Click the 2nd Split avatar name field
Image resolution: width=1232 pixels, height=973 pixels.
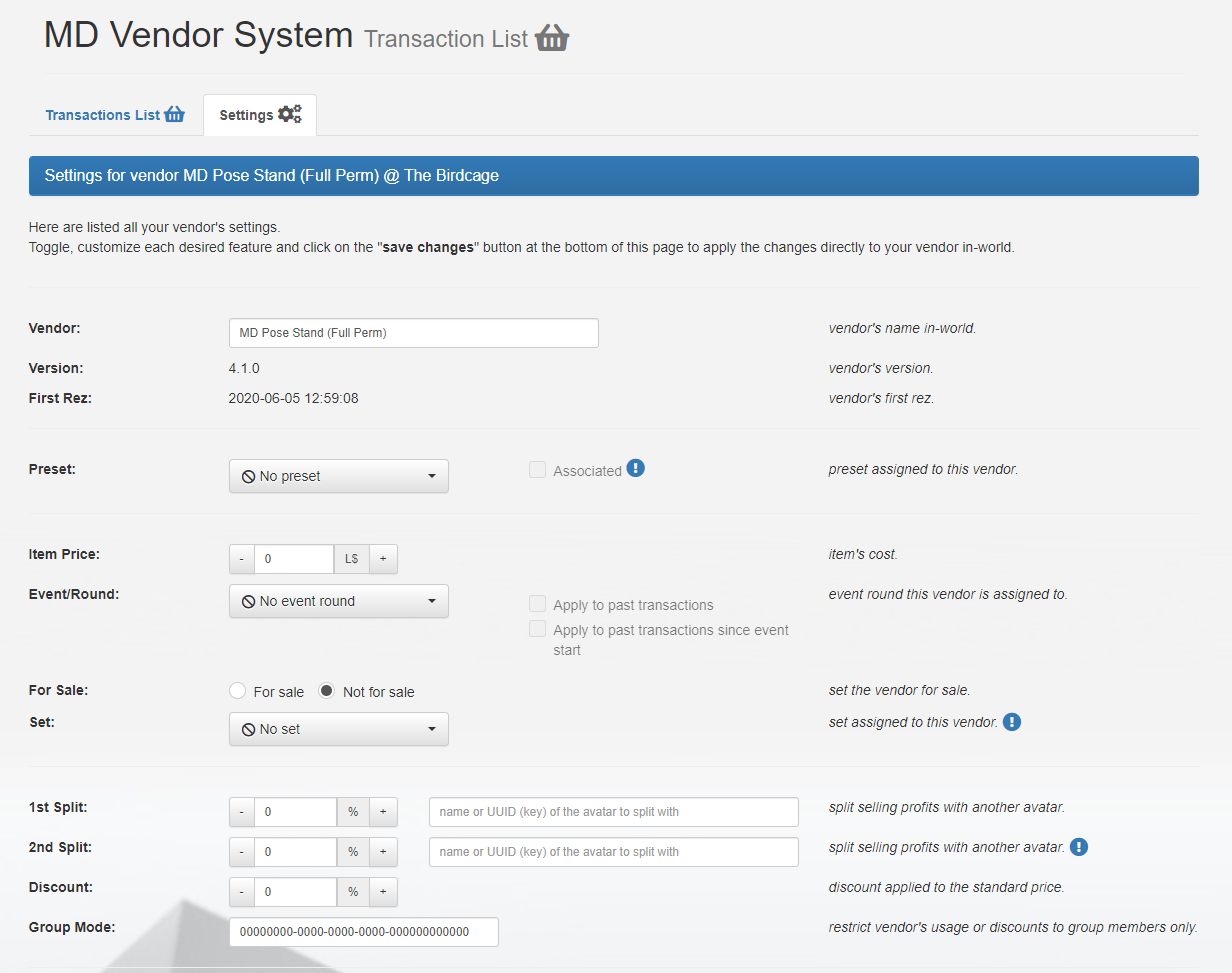[614, 852]
